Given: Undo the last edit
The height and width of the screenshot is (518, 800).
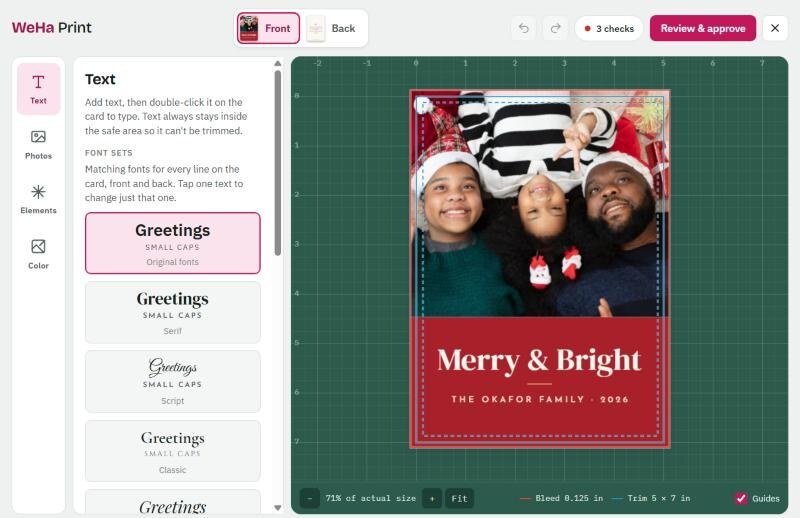Looking at the screenshot, I should [523, 29].
